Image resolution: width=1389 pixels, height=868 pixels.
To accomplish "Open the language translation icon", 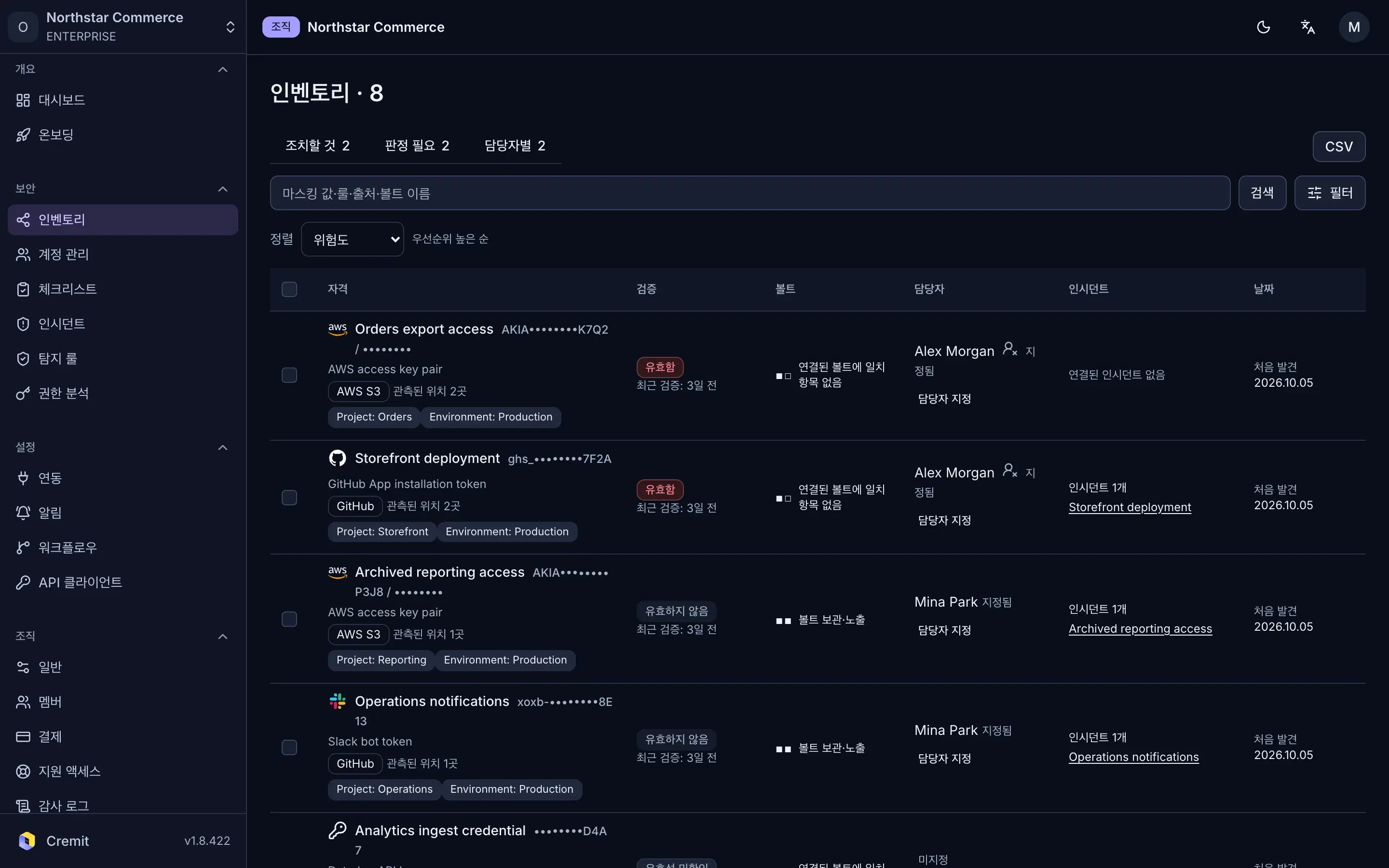I will (x=1307, y=27).
